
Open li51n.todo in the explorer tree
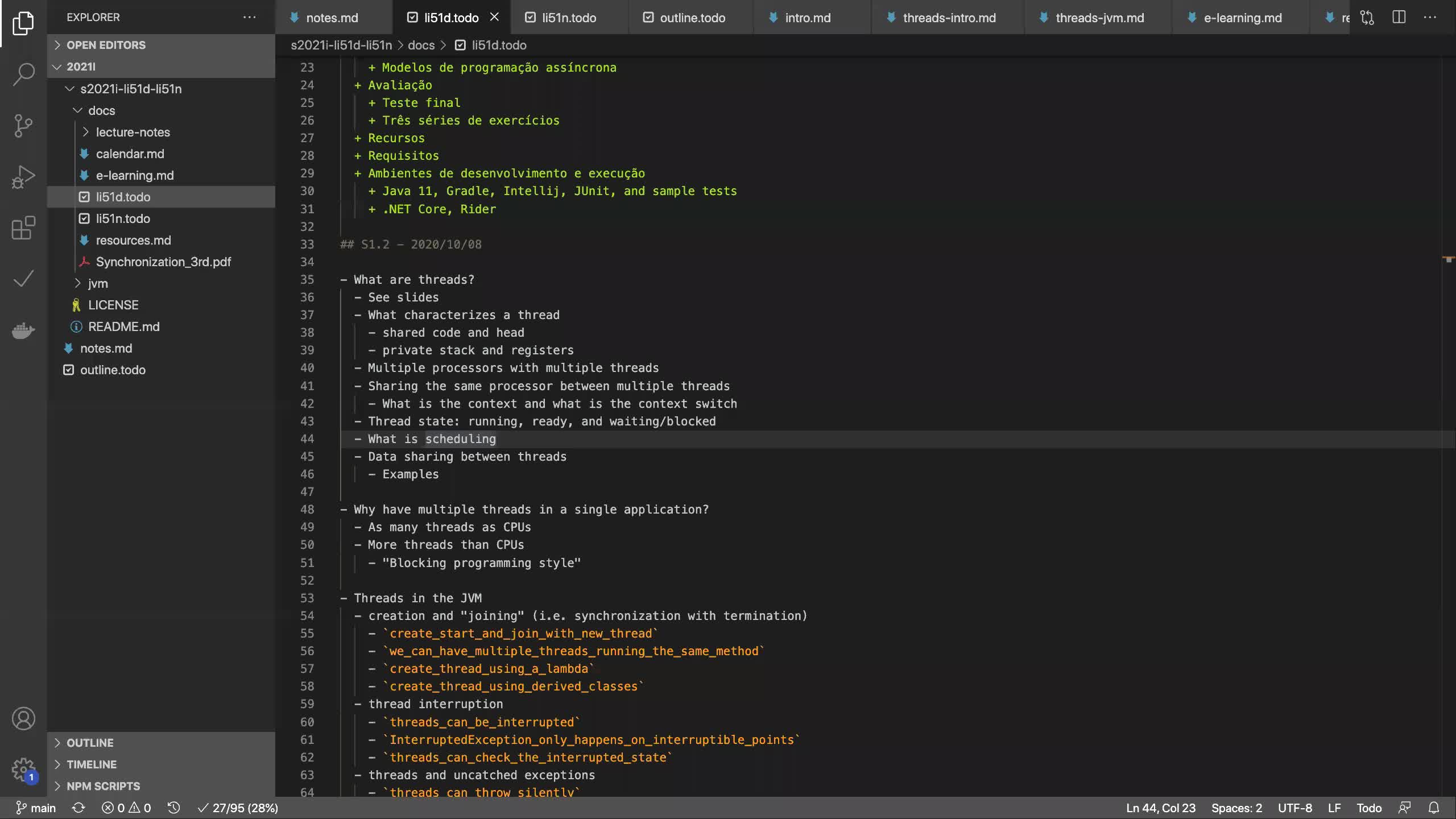pyautogui.click(x=161, y=218)
